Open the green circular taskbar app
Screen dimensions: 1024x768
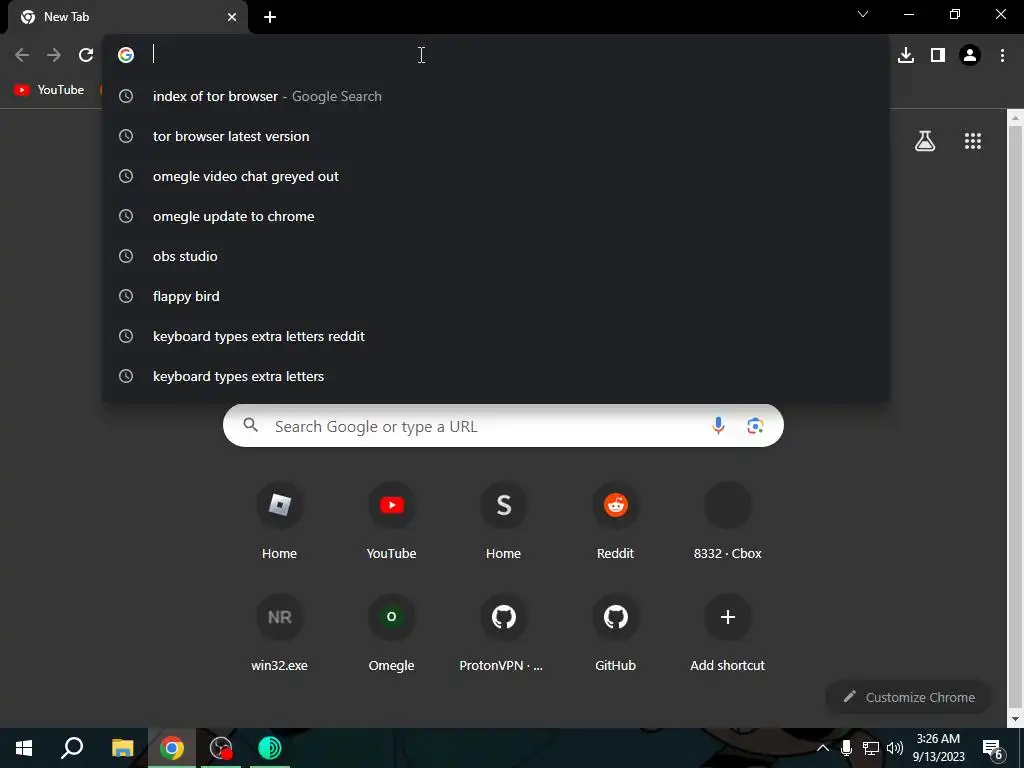click(270, 748)
